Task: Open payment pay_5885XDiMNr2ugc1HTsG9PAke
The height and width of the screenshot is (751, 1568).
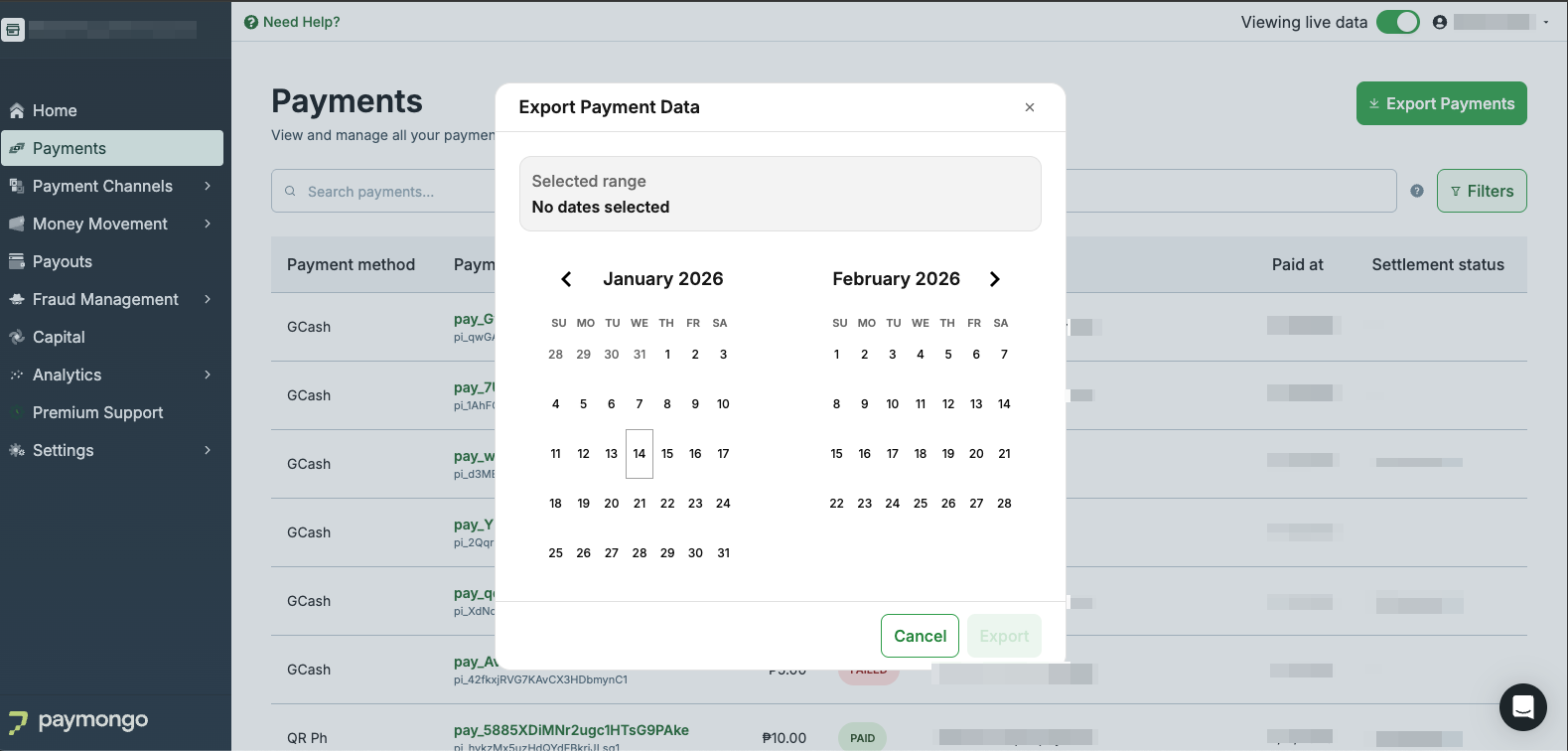Action: (571, 730)
